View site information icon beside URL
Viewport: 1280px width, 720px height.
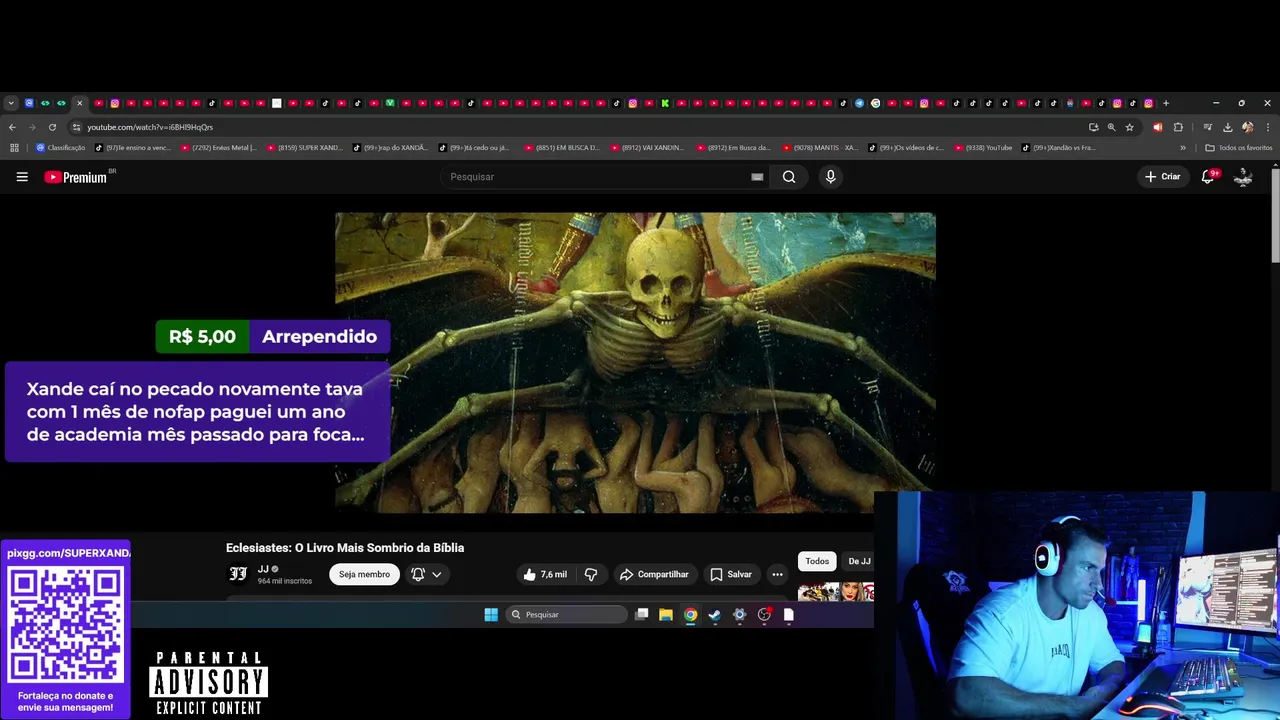(x=76, y=127)
